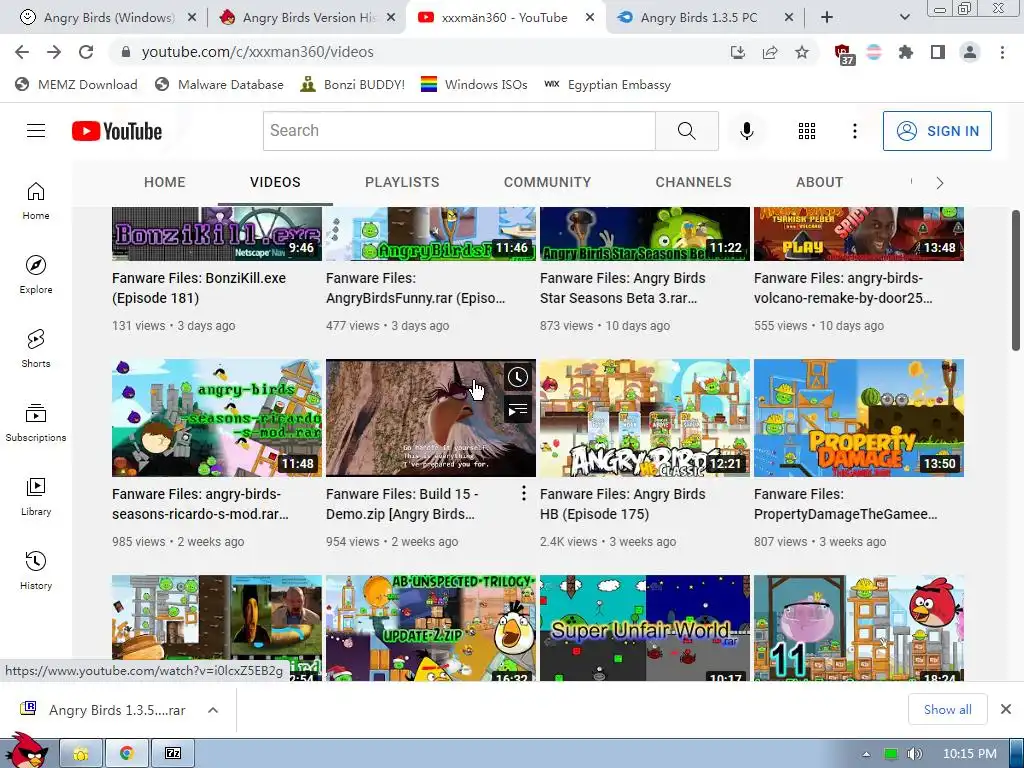Click browser back arrow
This screenshot has width=1024, height=768.
coord(22,52)
